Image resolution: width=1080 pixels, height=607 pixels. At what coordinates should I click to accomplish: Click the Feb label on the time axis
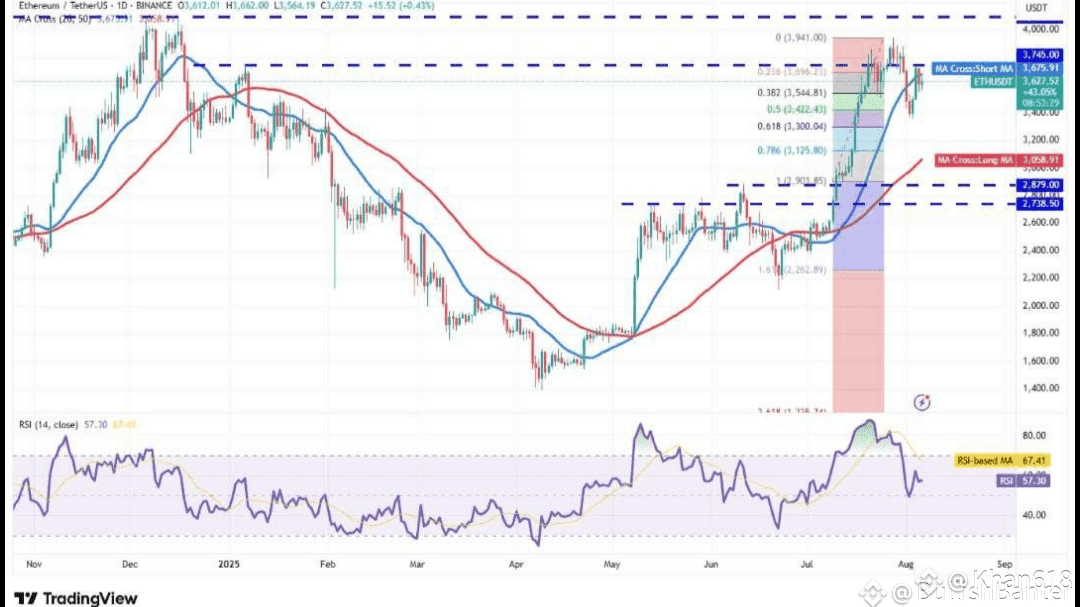click(x=328, y=564)
